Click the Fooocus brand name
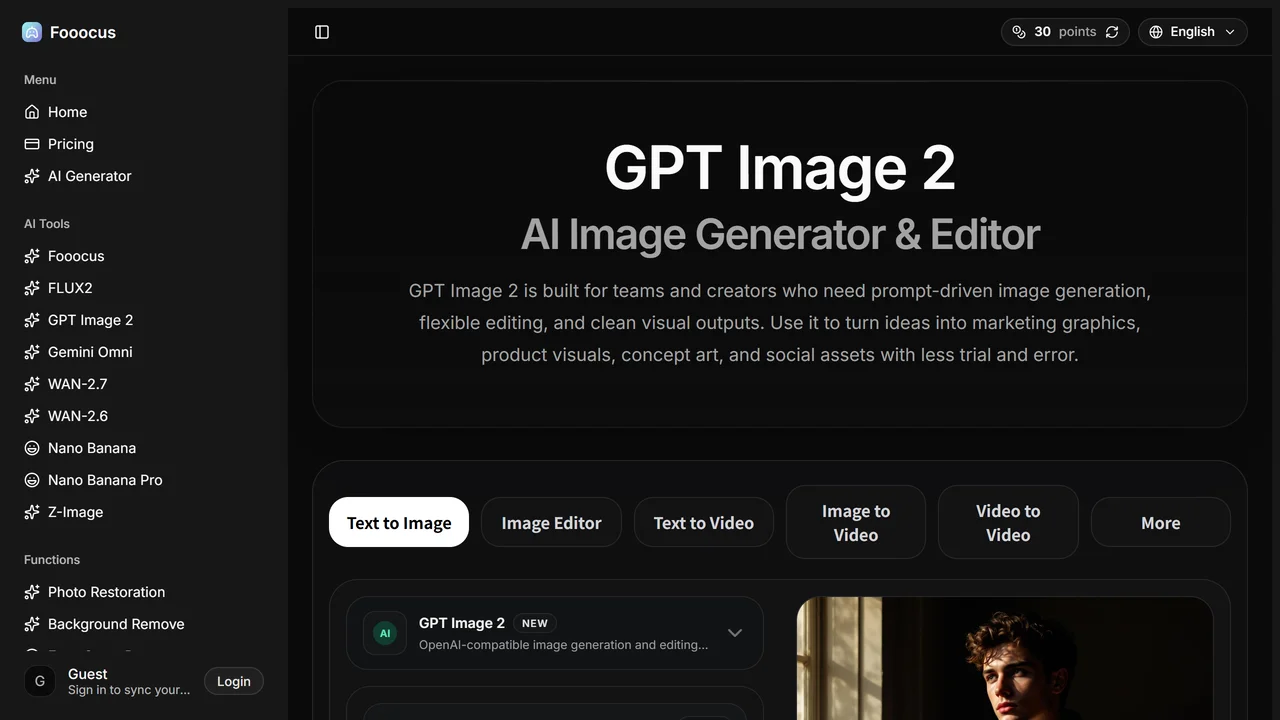Screen dimensions: 1280x720 tap(83, 32)
